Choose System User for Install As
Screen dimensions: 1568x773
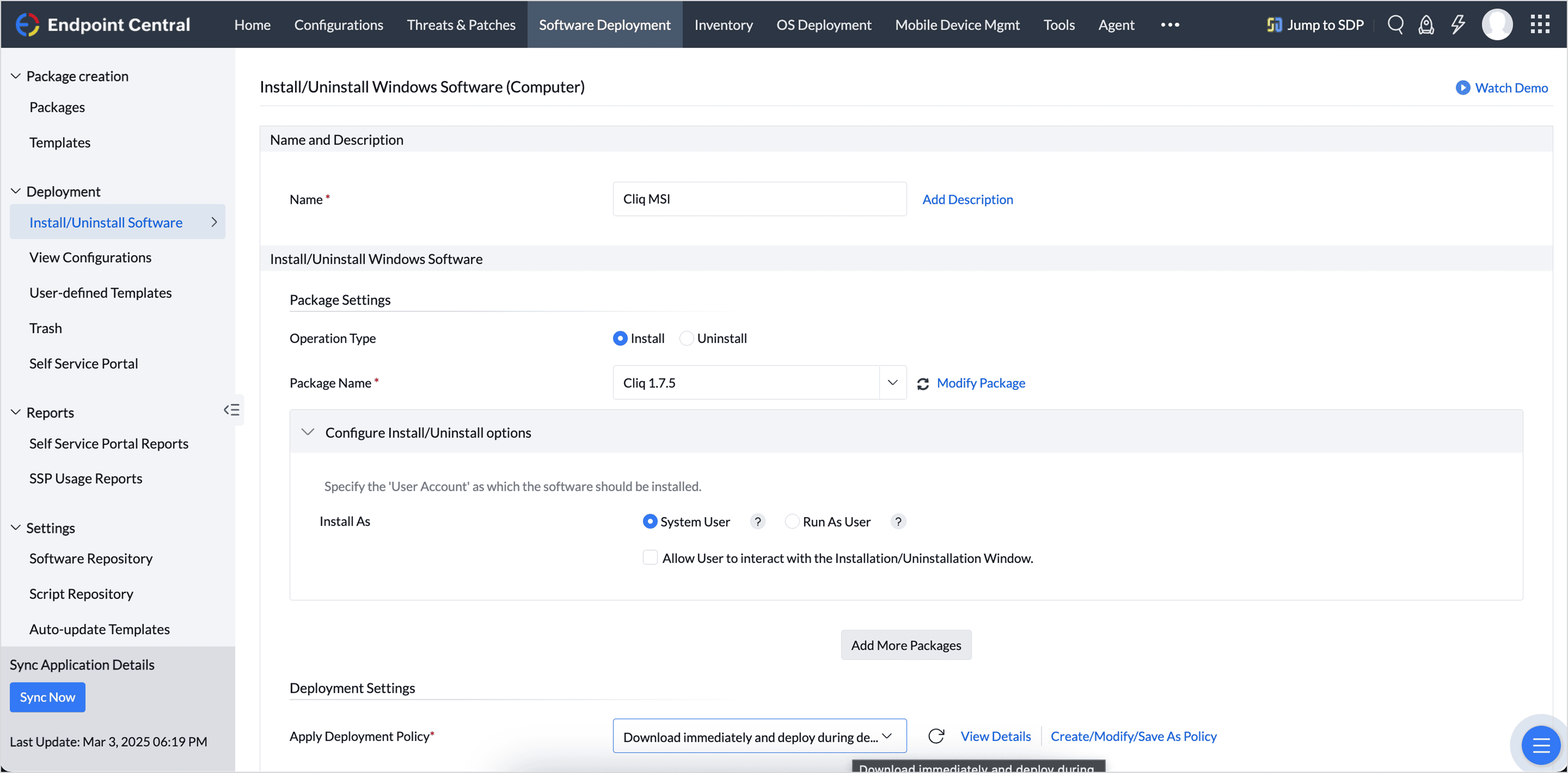(x=649, y=522)
